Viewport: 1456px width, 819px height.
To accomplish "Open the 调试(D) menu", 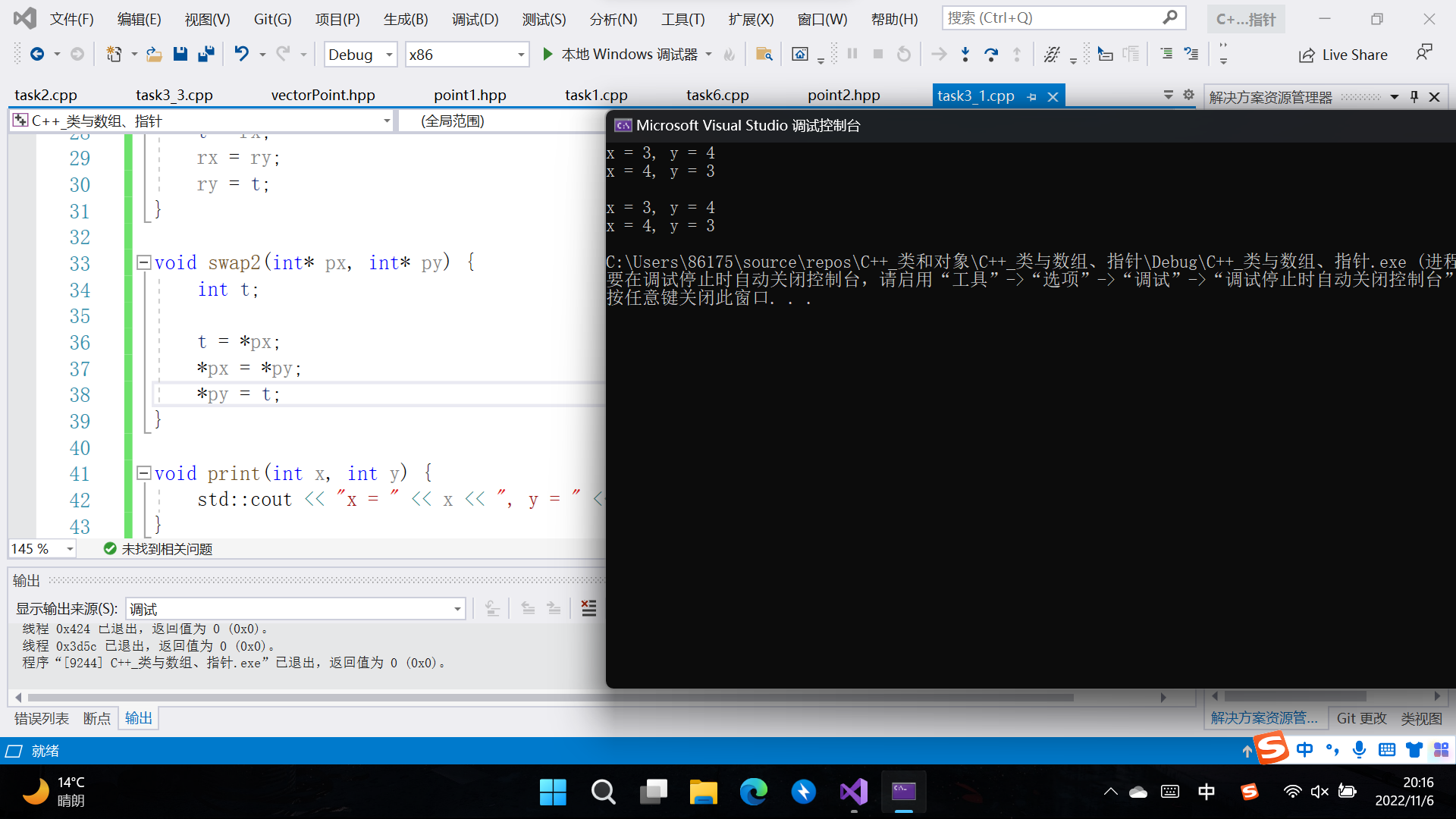I will (x=475, y=19).
